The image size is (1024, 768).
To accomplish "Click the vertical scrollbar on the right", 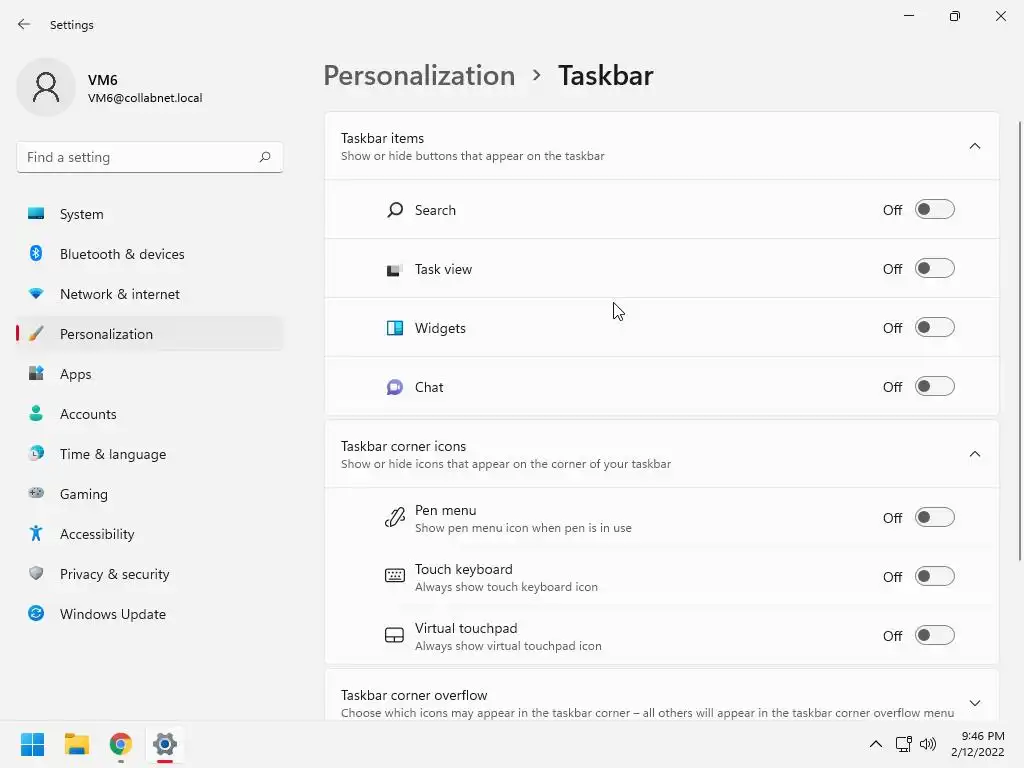I will (x=1019, y=340).
